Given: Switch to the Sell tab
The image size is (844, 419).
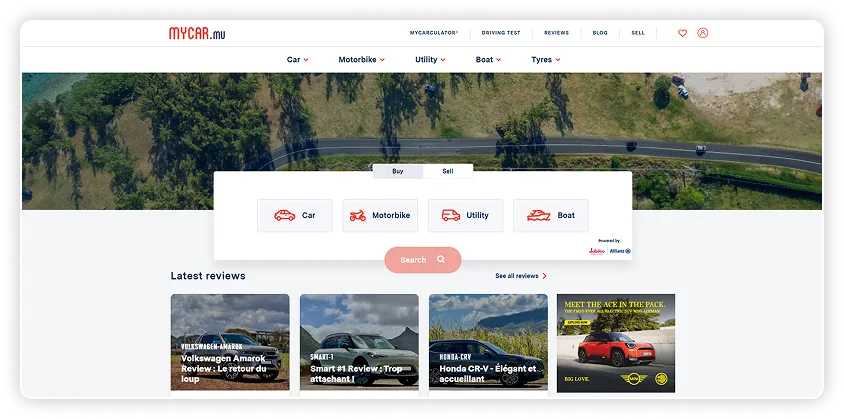Looking at the screenshot, I should coord(448,171).
